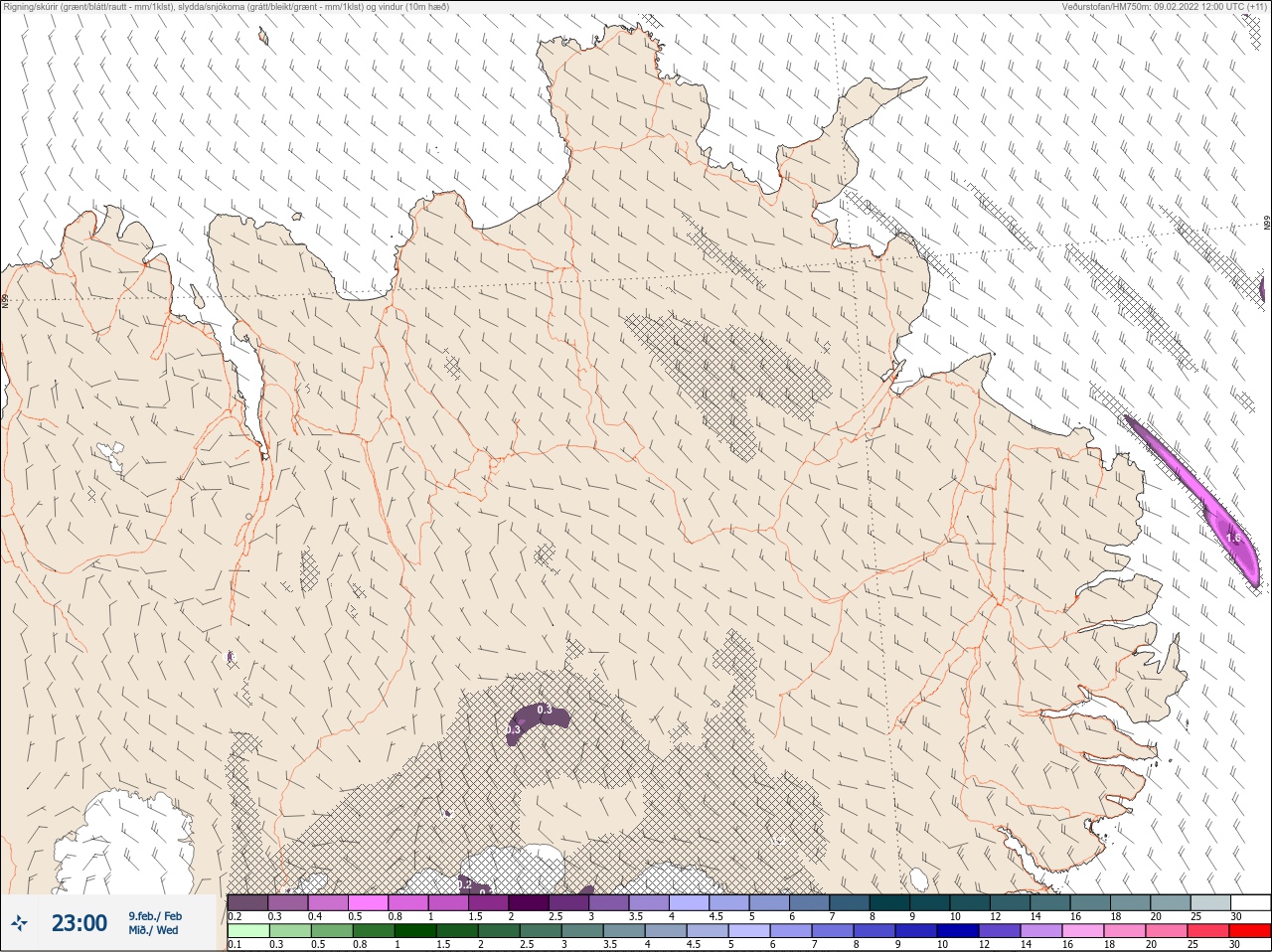Pick the darkest purple 2–2.5 swatch in the upper legend

click(529, 902)
